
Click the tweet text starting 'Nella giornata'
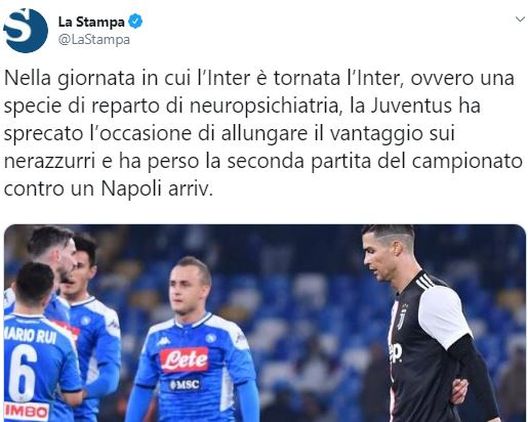click(x=263, y=133)
